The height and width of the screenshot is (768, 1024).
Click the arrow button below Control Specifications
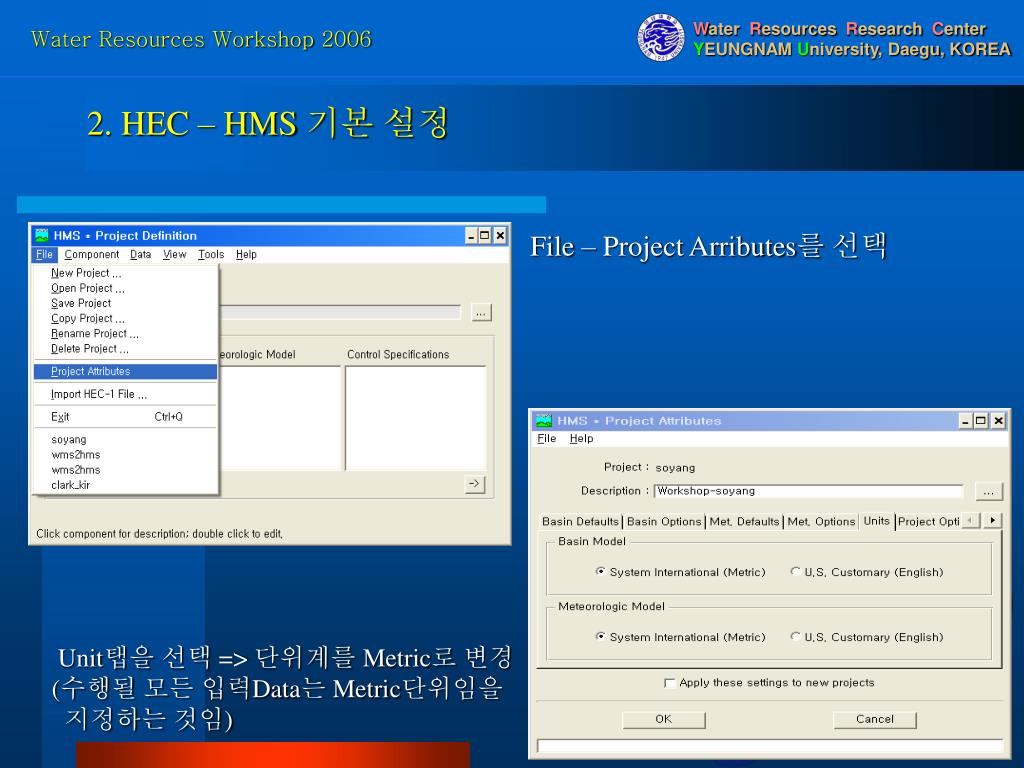coord(475,484)
